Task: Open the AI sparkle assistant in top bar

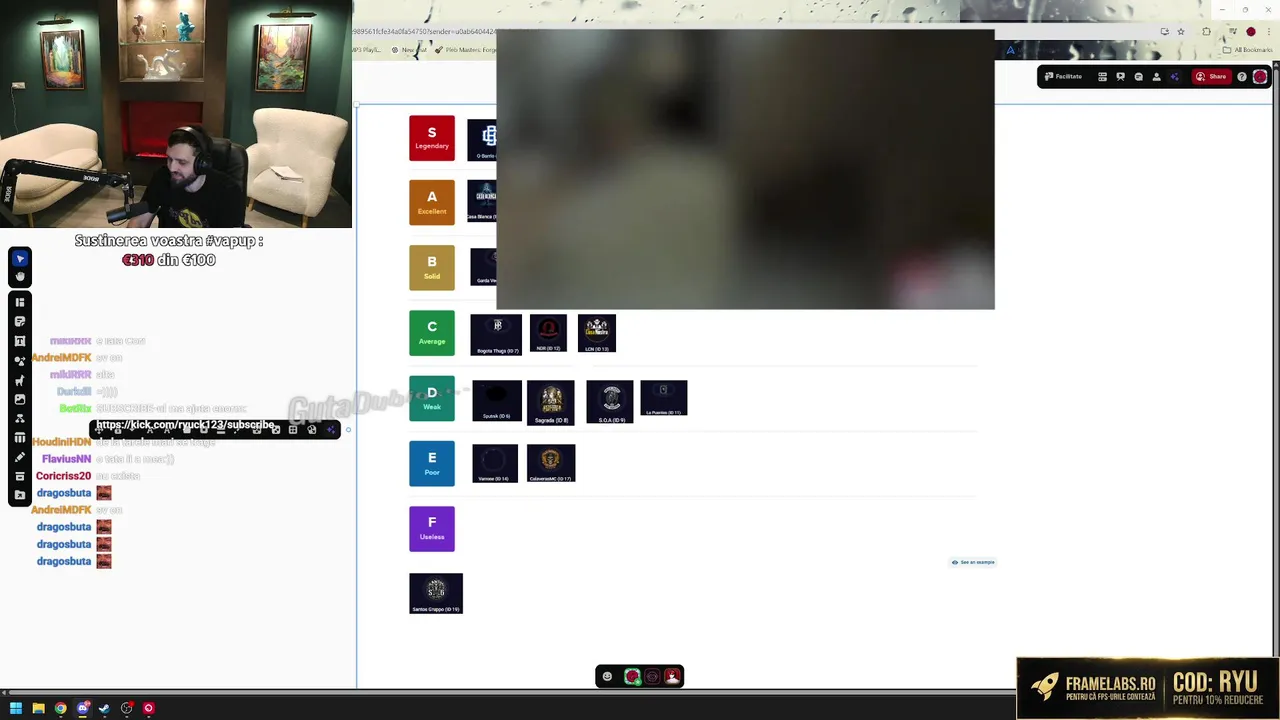Action: [x=1174, y=76]
